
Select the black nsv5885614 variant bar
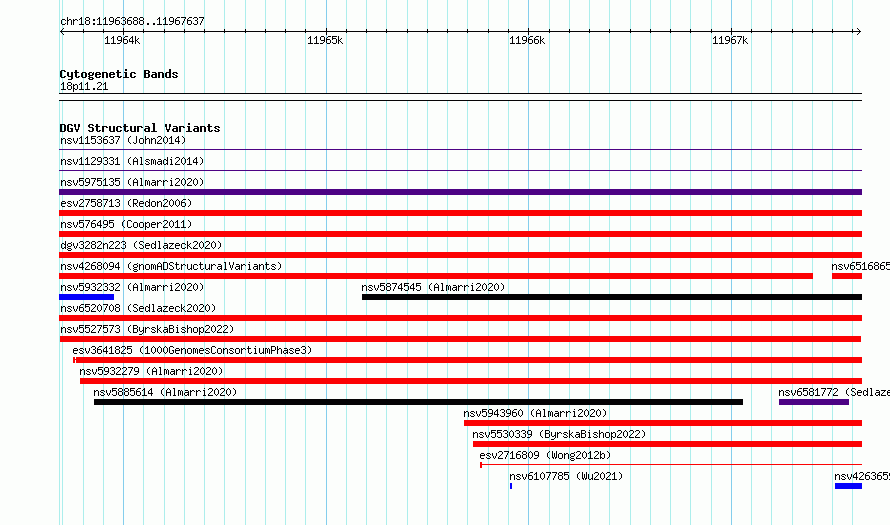pos(418,402)
